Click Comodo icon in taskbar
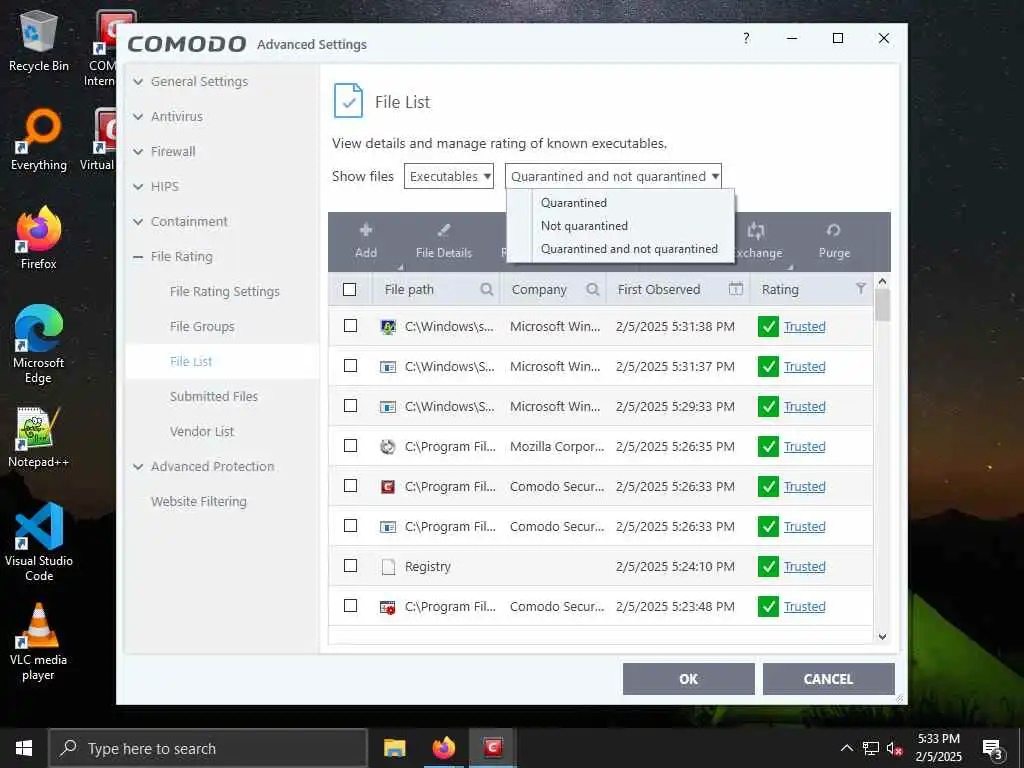1024x768 pixels. pyautogui.click(x=492, y=748)
